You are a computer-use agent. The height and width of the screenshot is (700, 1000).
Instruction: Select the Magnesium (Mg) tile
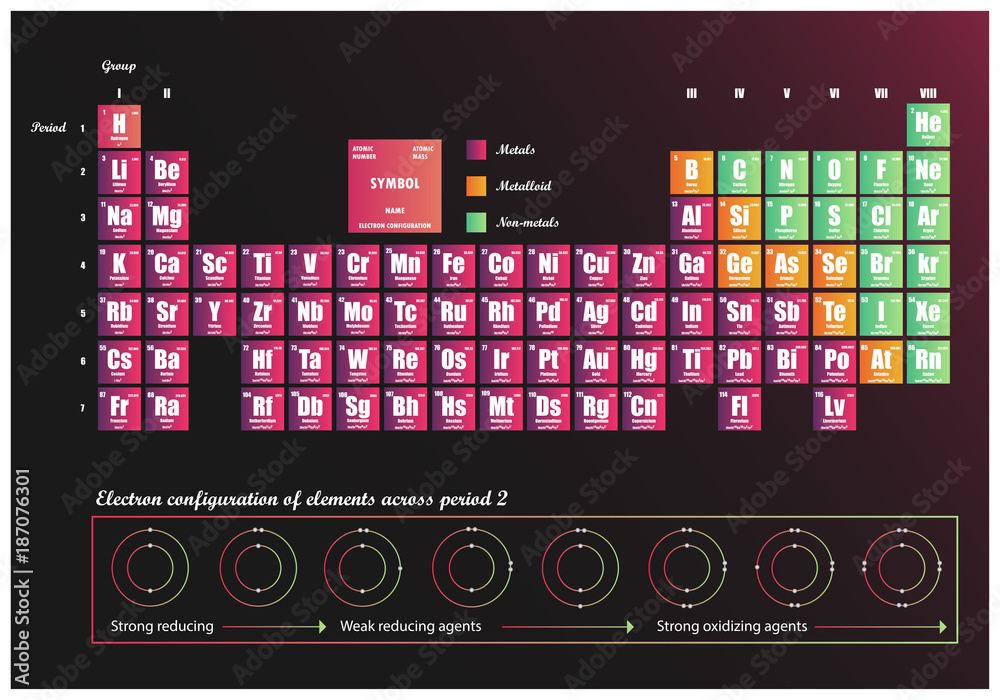click(166, 219)
